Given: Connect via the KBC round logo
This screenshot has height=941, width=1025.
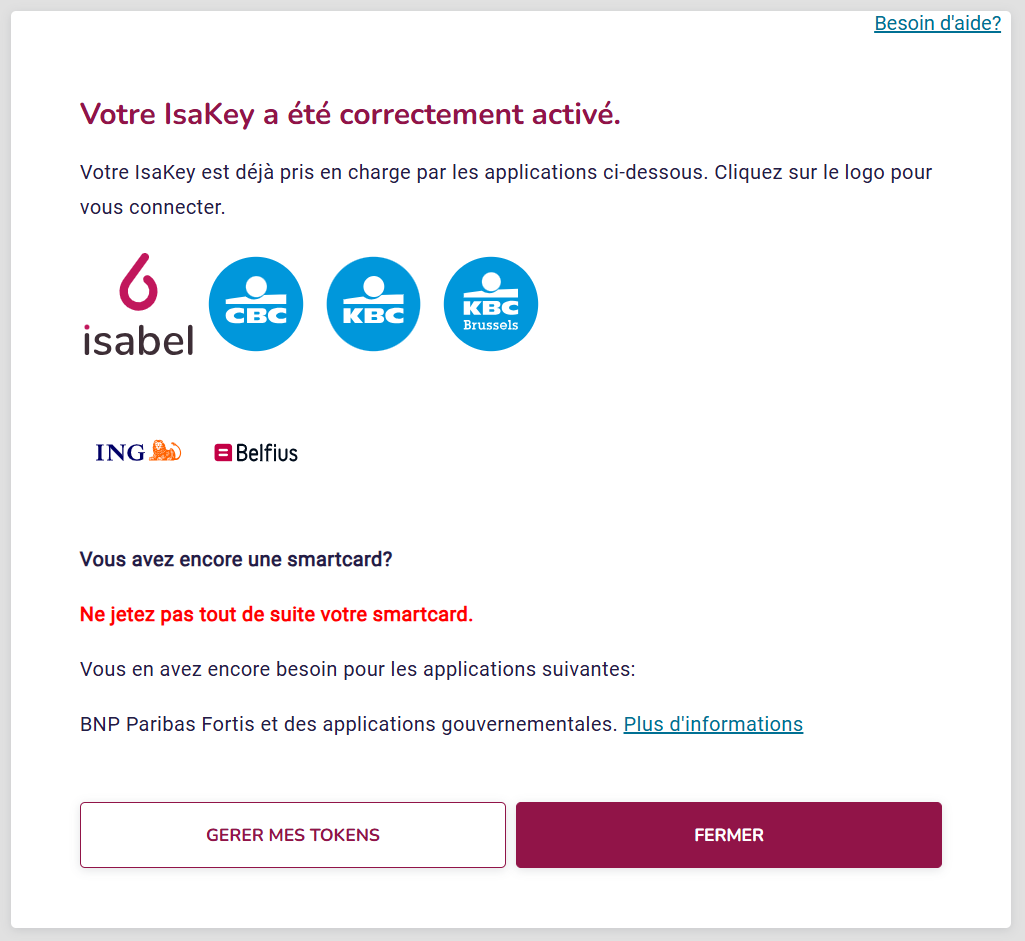Looking at the screenshot, I should 373,304.
